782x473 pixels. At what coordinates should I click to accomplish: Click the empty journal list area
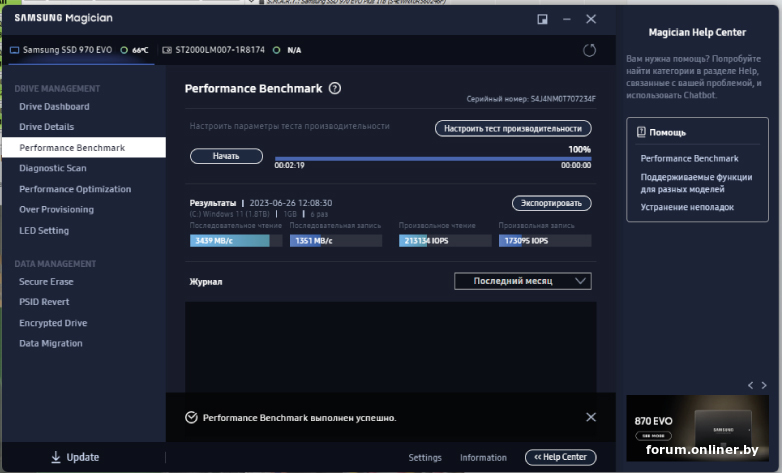[x=391, y=347]
